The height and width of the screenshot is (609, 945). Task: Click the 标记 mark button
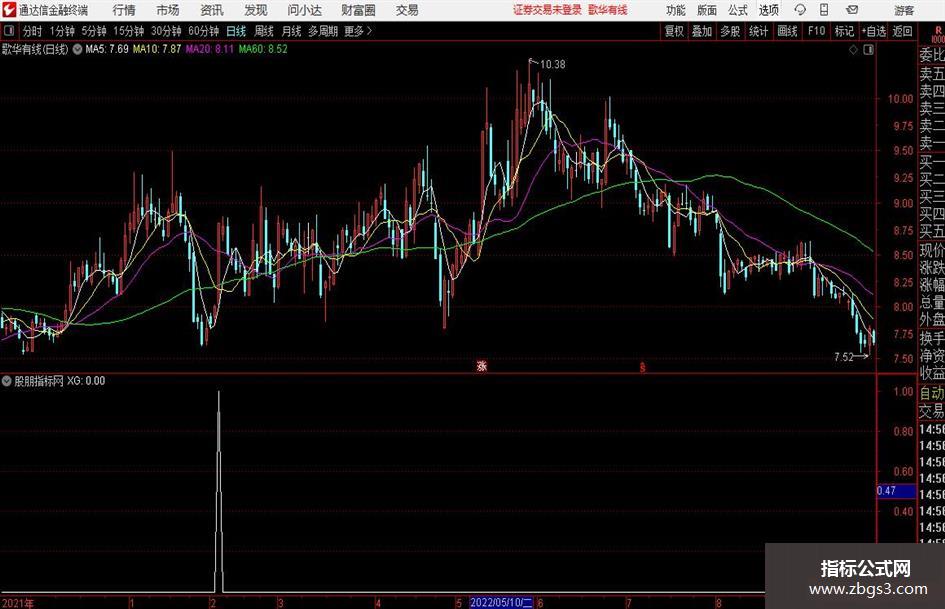tap(844, 31)
